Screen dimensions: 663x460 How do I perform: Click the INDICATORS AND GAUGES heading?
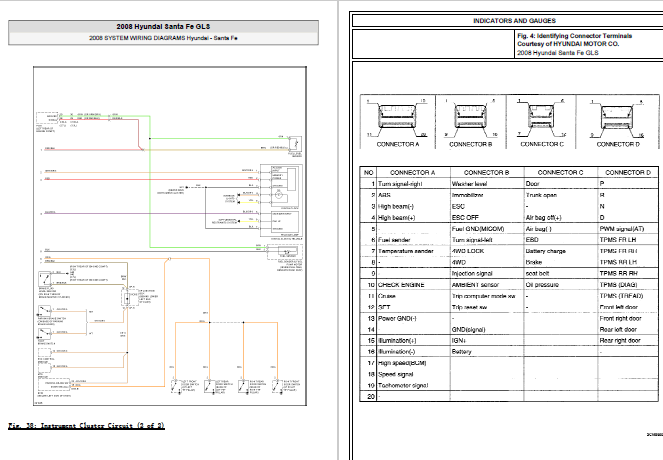pyautogui.click(x=514, y=21)
